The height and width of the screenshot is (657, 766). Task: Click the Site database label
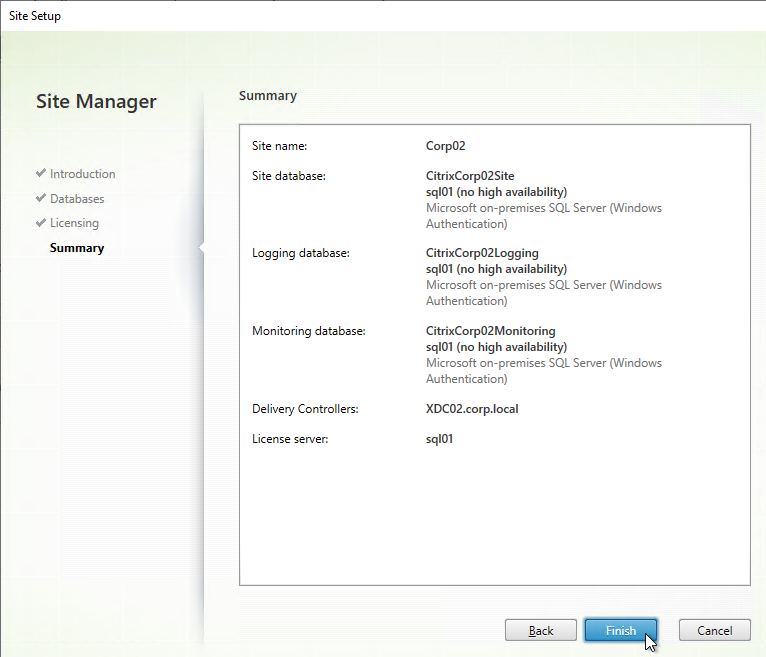click(x=289, y=176)
